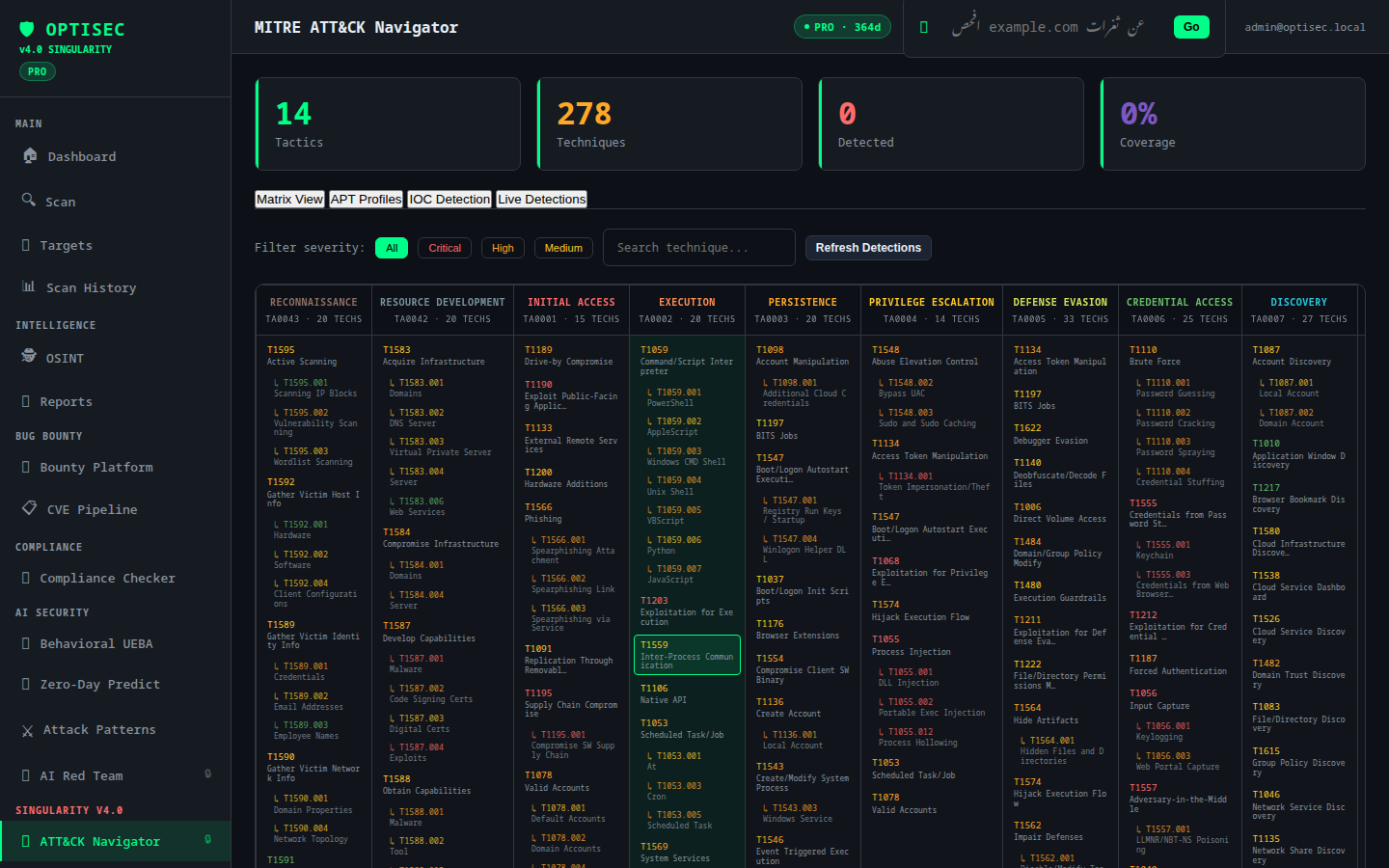
Task: Select the All severity filter
Action: click(392, 248)
